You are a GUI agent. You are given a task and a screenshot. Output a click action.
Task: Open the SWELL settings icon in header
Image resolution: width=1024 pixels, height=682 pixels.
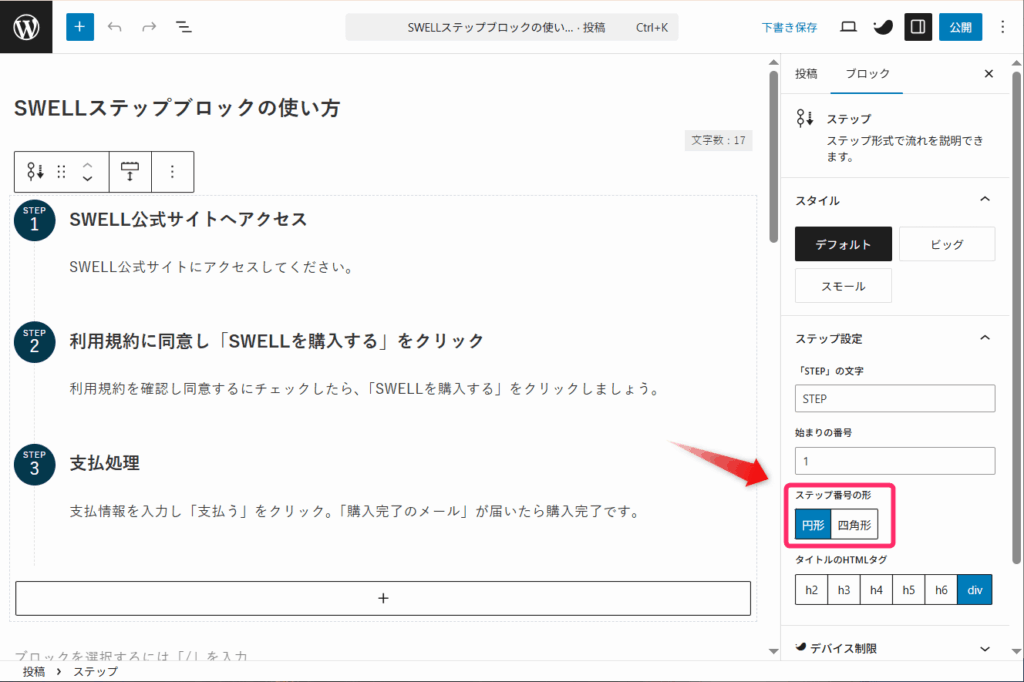pos(883,27)
